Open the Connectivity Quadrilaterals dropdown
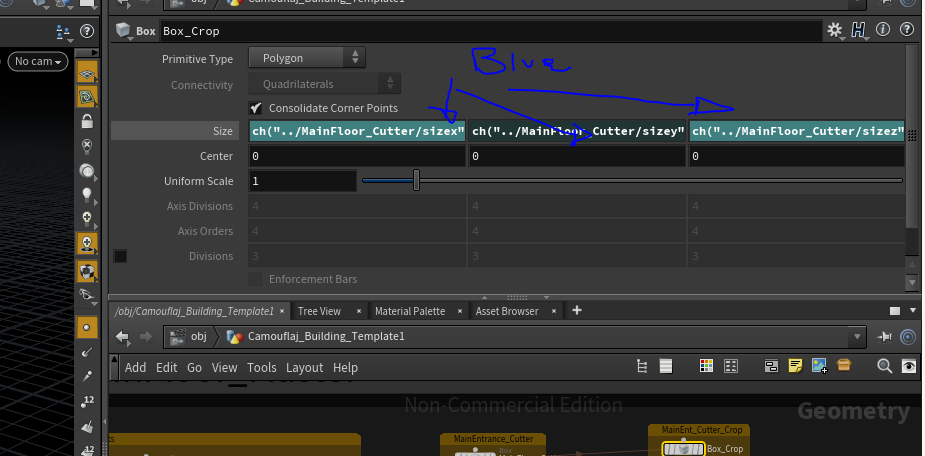The width and height of the screenshot is (925, 456). (324, 84)
